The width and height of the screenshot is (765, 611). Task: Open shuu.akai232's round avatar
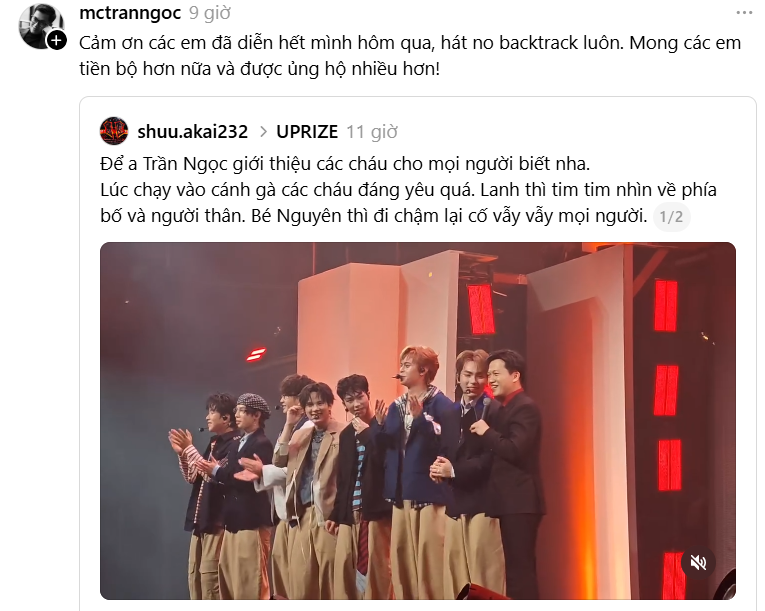click(x=114, y=131)
